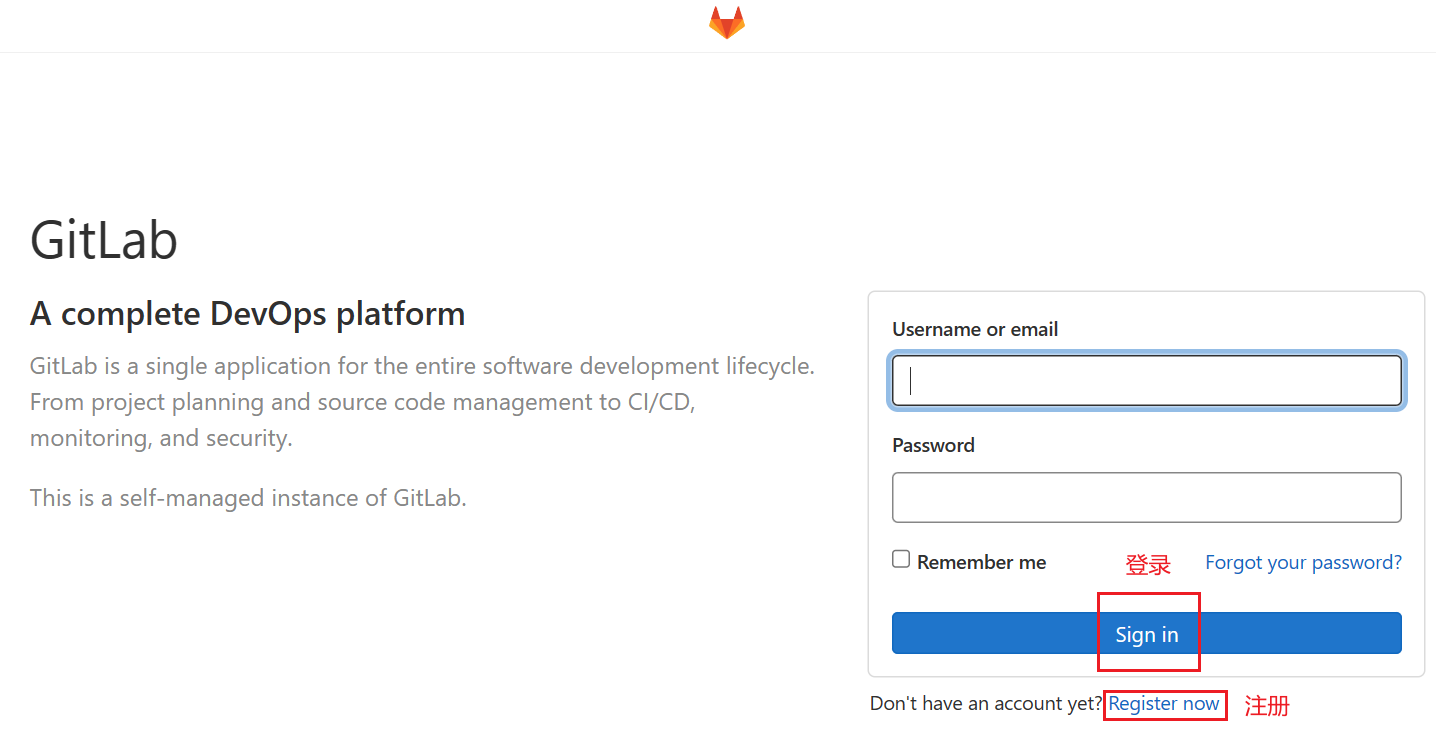Select 'A complete DevOps platform' subheading
The image size is (1436, 738).
247,314
